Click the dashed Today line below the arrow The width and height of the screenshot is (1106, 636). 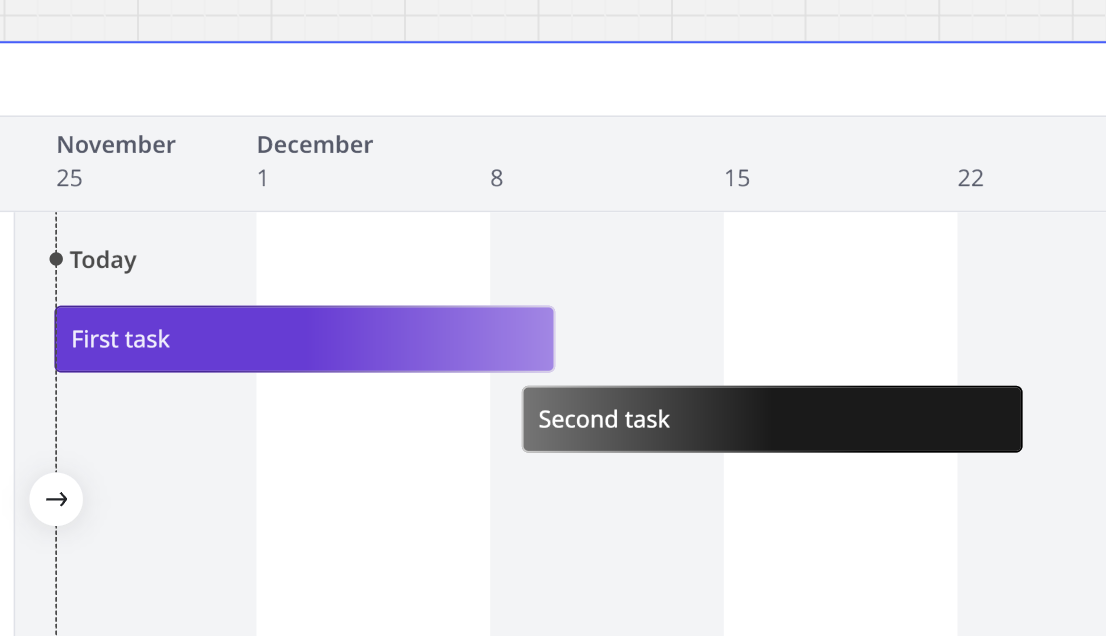pos(56,580)
